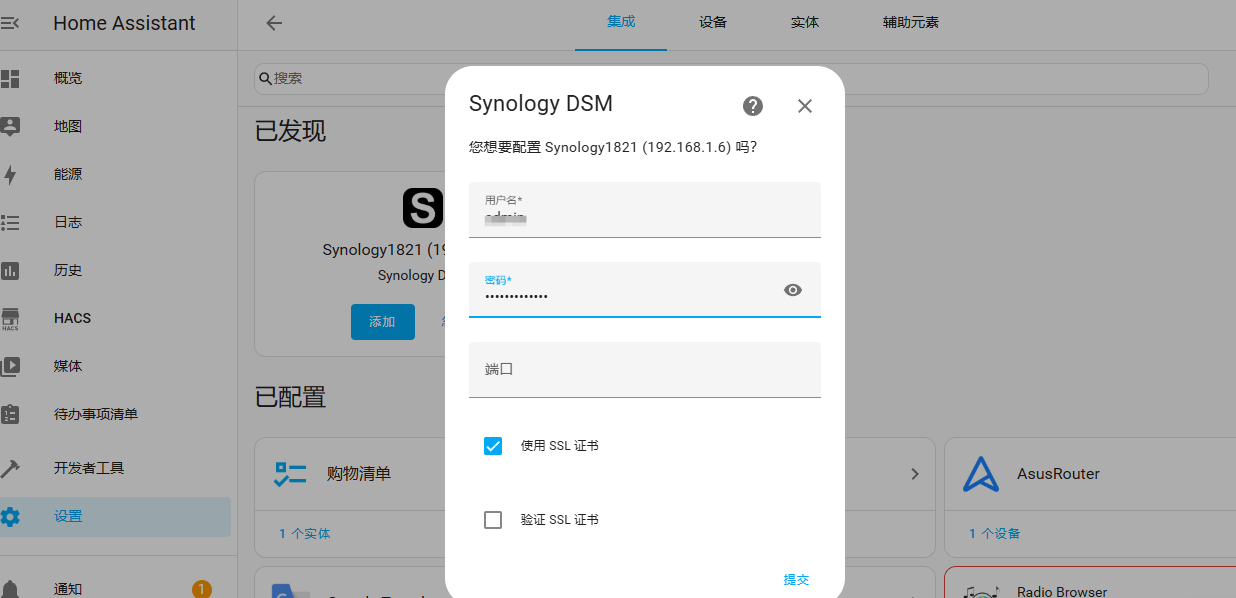Expand the 购物清单 card chevron
The width and height of the screenshot is (1236, 598).
pyautogui.click(x=914, y=474)
